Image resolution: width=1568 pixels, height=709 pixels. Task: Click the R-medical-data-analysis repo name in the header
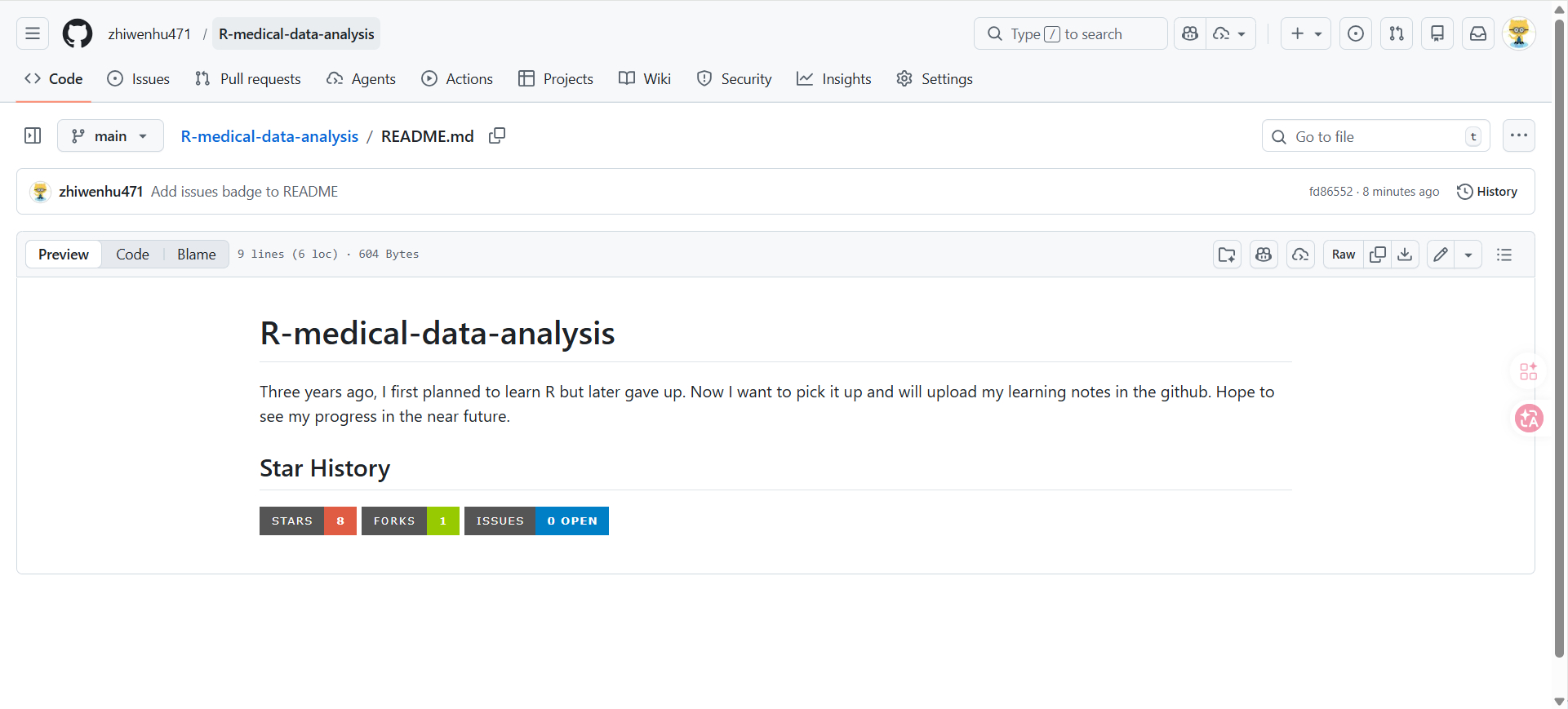pos(296,33)
